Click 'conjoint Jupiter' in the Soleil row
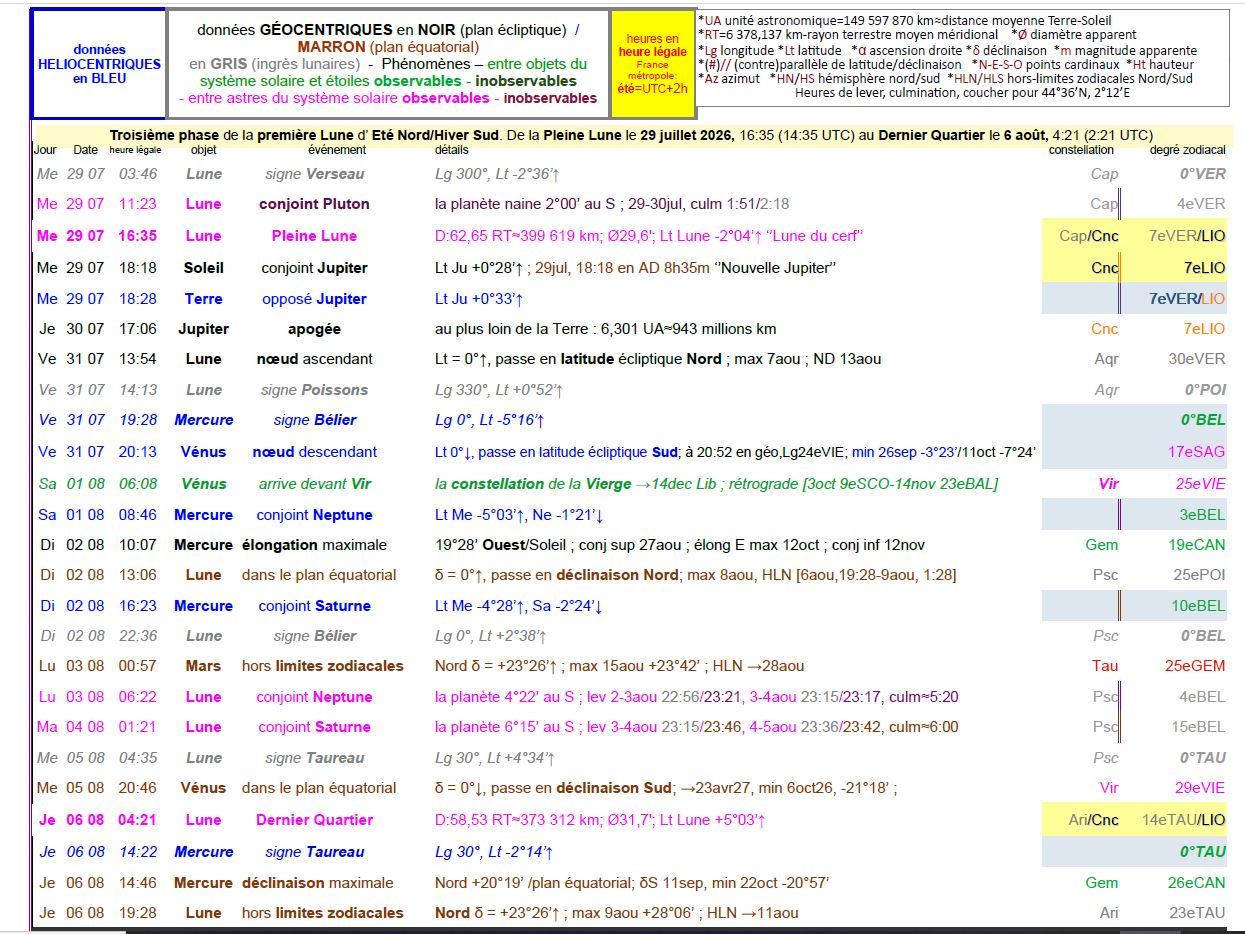Viewport: 1245px width, 934px height. pyautogui.click(x=314, y=268)
